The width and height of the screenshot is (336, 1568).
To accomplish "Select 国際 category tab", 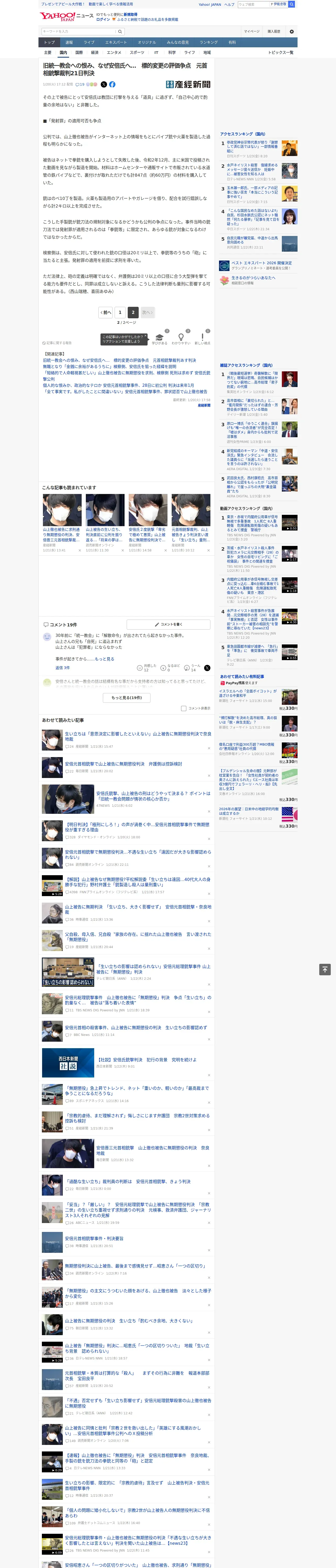I will (x=79, y=52).
